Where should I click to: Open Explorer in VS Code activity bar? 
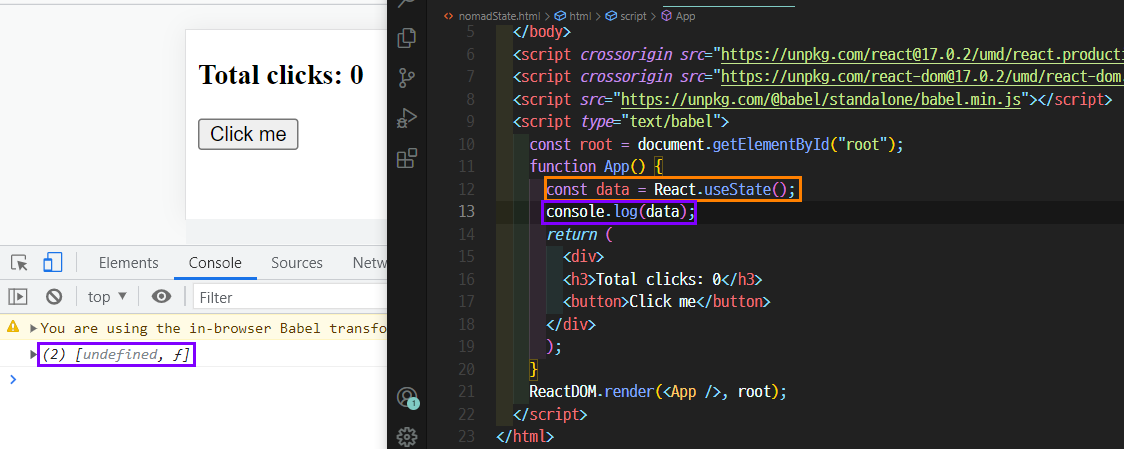click(406, 37)
